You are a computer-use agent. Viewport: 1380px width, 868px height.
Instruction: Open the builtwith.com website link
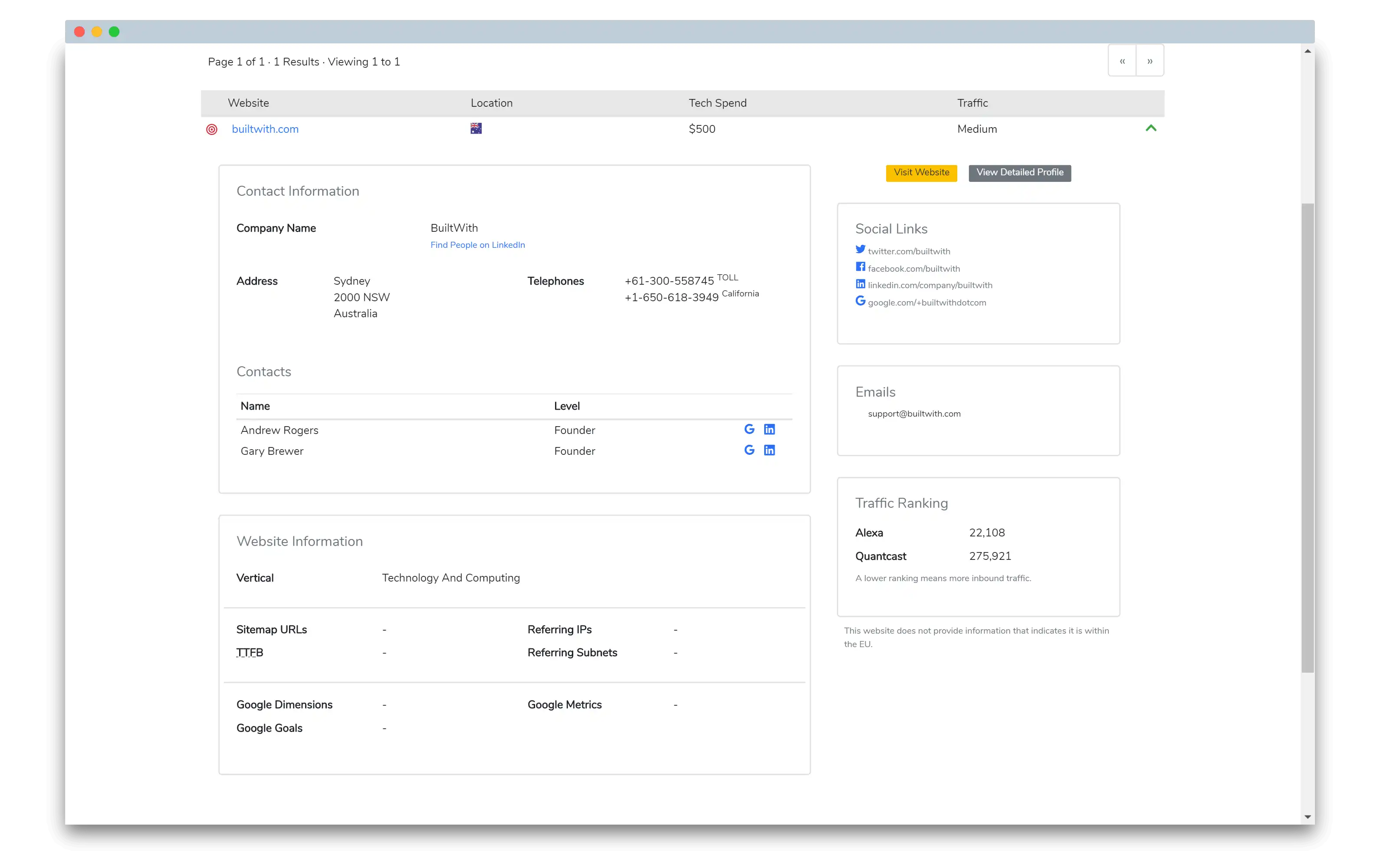[265, 129]
